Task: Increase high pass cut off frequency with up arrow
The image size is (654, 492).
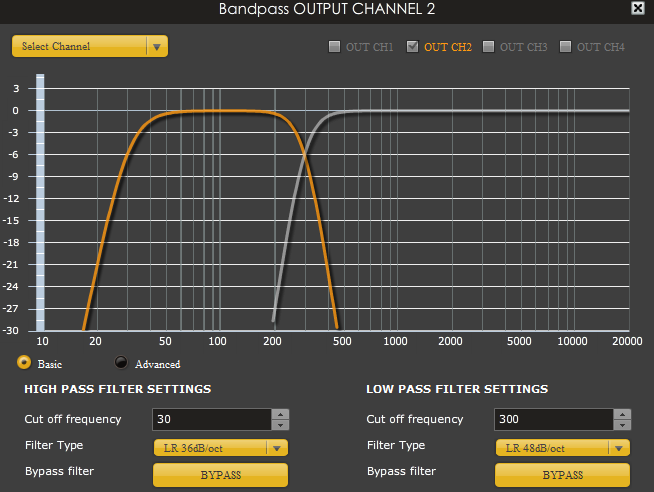Action: [x=280, y=414]
